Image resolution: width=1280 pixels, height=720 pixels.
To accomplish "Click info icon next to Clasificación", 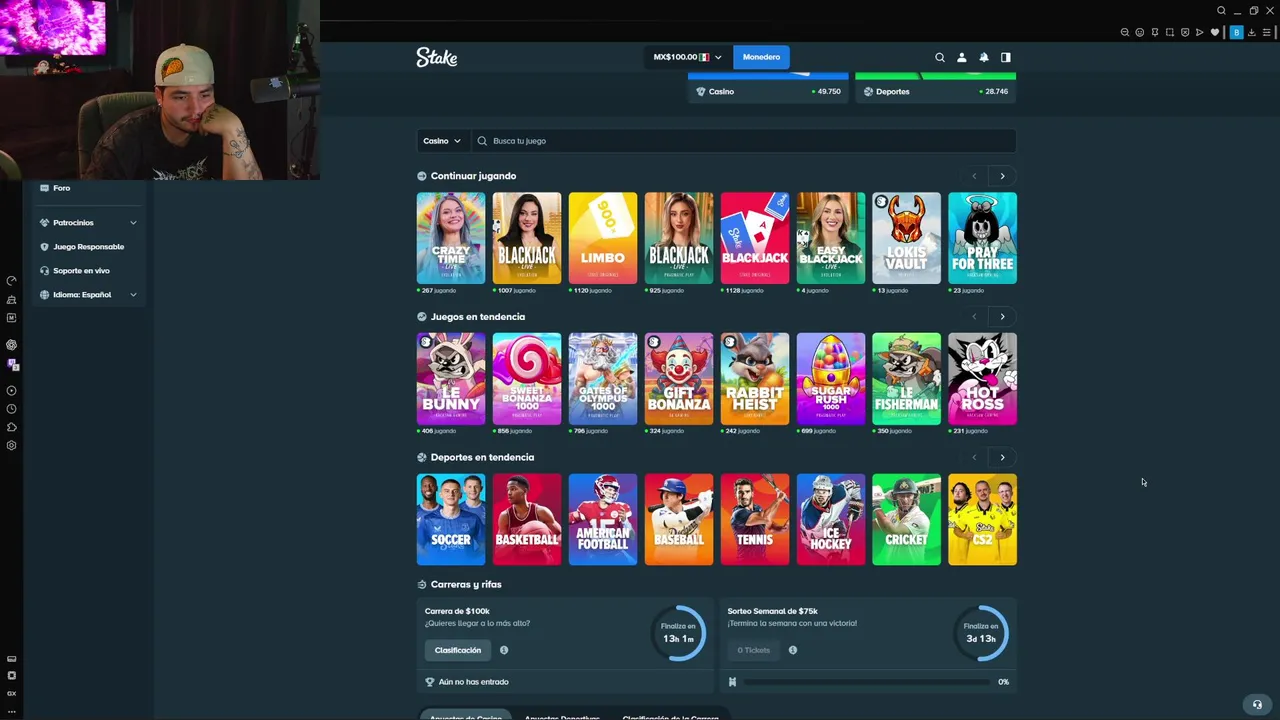I will click(504, 650).
